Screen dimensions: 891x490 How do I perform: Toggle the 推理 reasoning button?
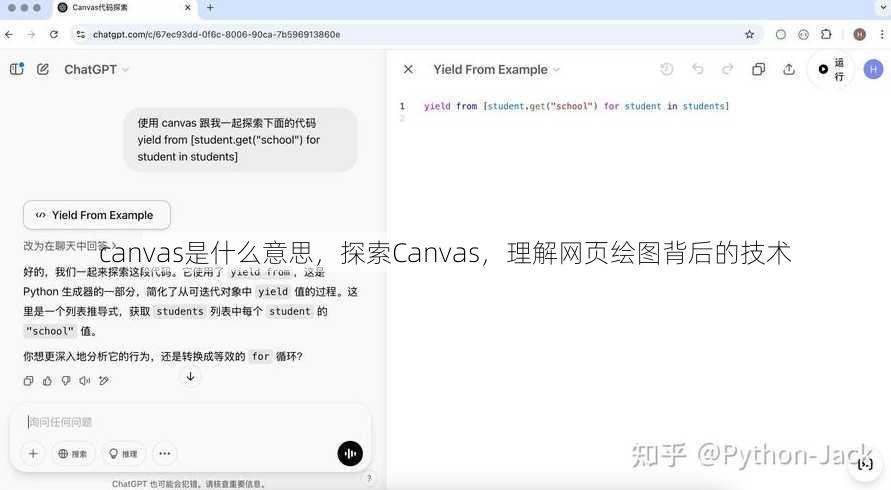(123, 454)
